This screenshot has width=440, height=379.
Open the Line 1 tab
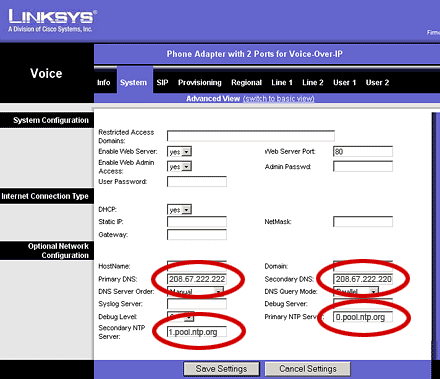click(x=282, y=82)
